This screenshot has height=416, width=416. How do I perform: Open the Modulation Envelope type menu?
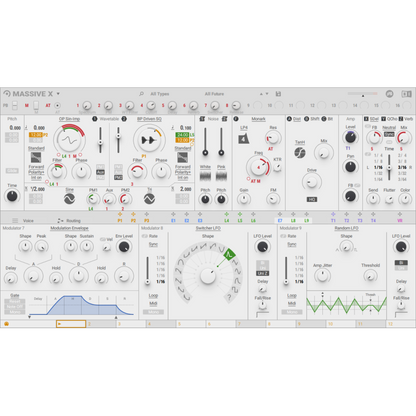[x=69, y=228]
